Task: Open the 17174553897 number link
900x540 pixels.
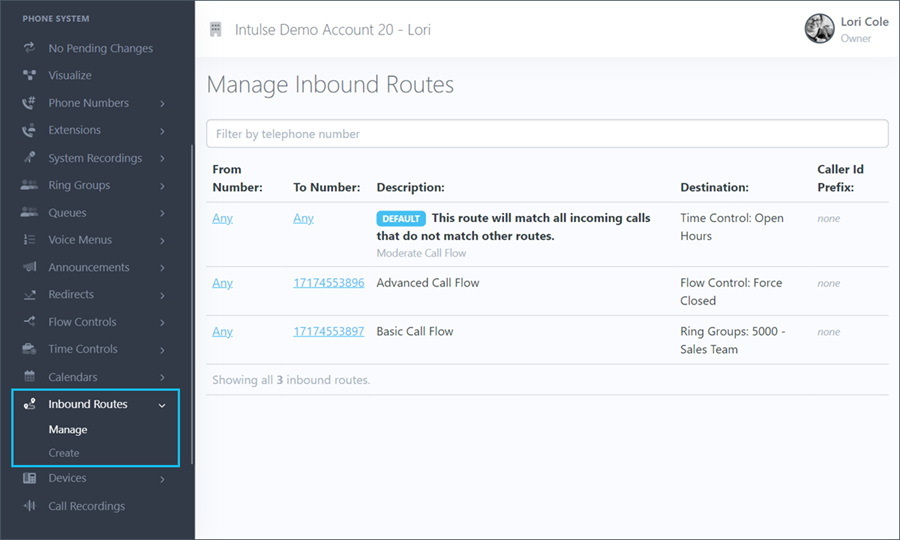Action: tap(329, 332)
